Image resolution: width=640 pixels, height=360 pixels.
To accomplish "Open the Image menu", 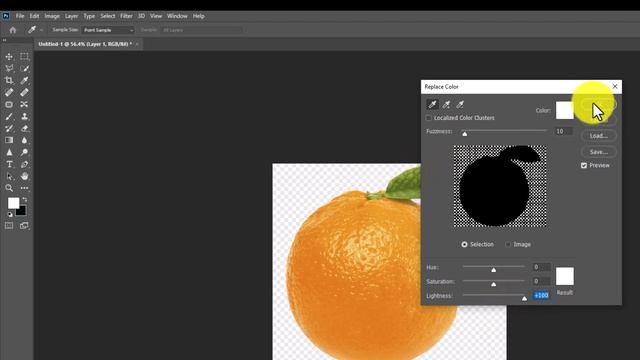I will coord(52,16).
